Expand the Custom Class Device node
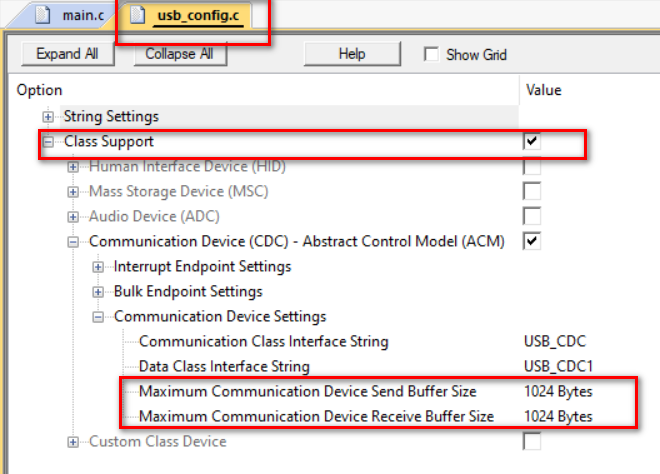660x474 pixels. pyautogui.click(x=73, y=442)
